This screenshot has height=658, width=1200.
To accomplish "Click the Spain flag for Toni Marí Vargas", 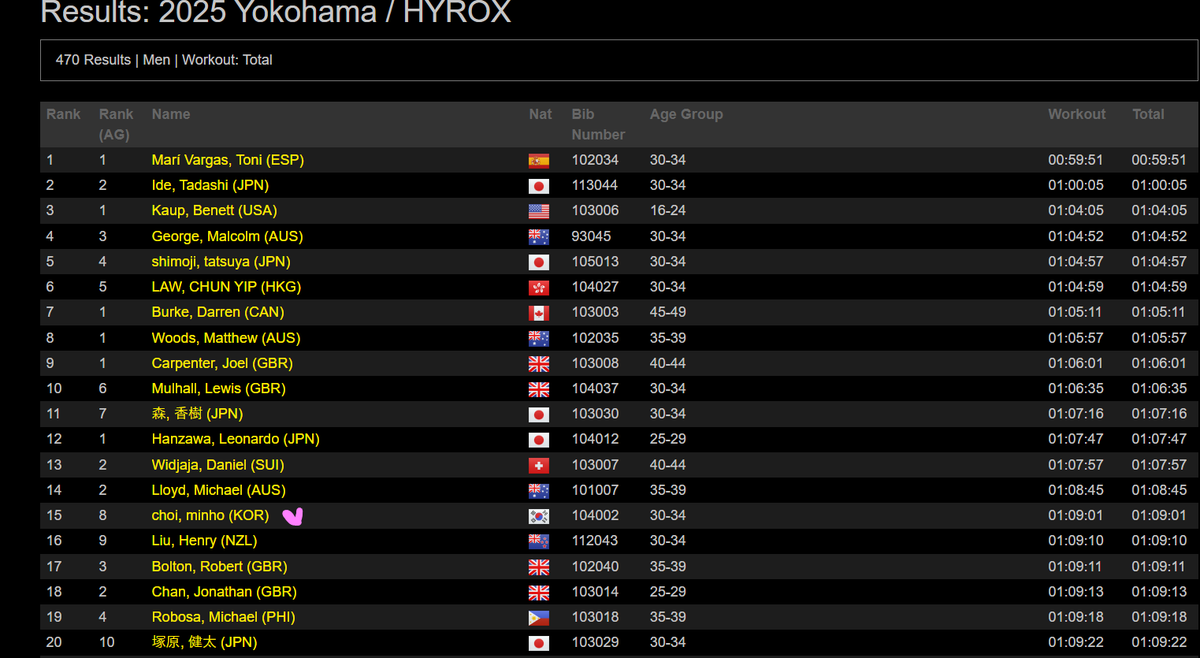I will tap(539, 160).
